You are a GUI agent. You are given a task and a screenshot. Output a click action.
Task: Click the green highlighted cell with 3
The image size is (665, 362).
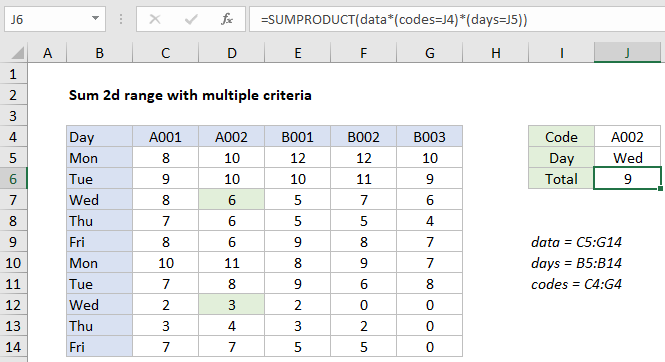pos(232,305)
